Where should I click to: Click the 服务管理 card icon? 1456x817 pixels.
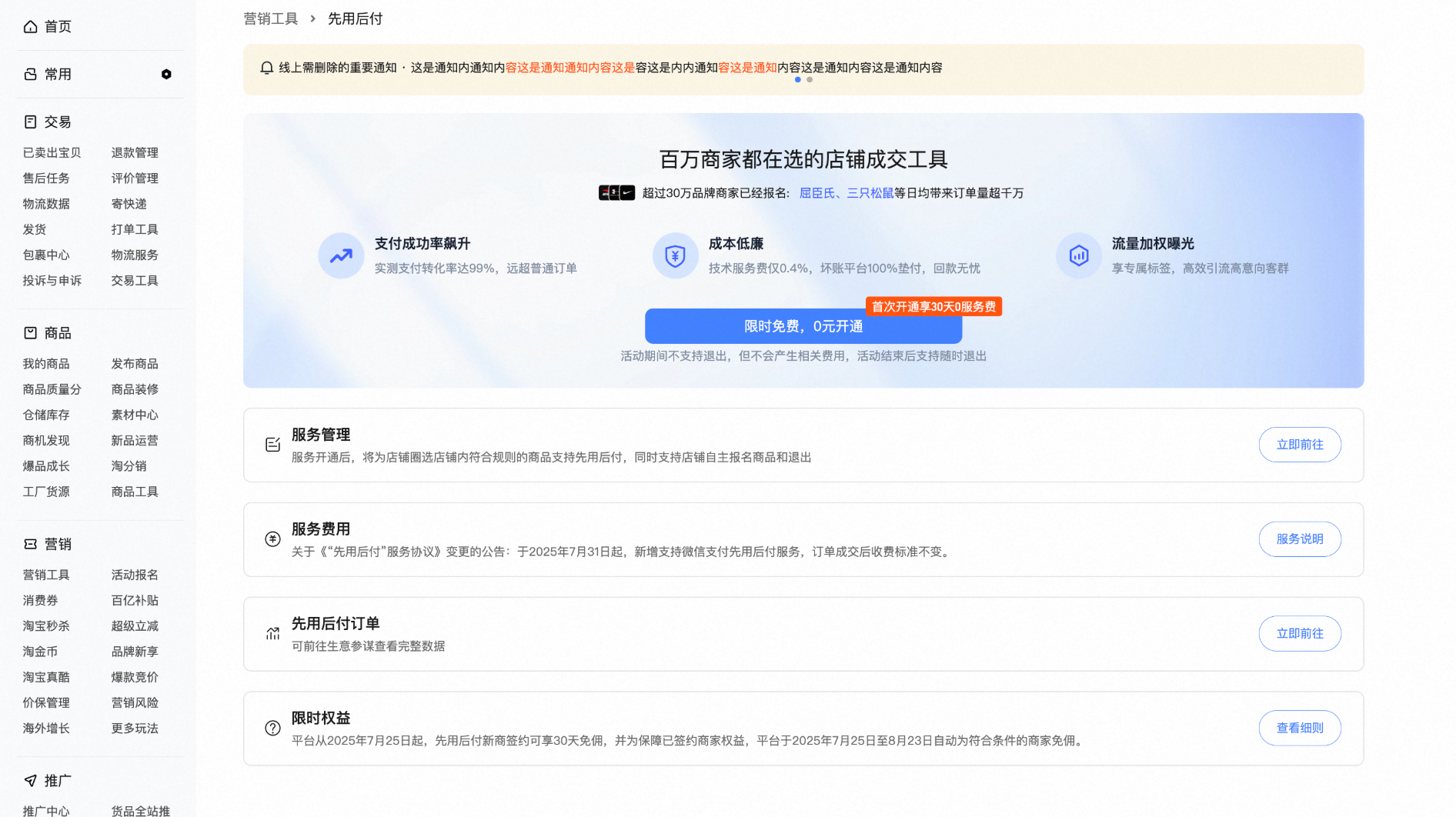(x=272, y=445)
